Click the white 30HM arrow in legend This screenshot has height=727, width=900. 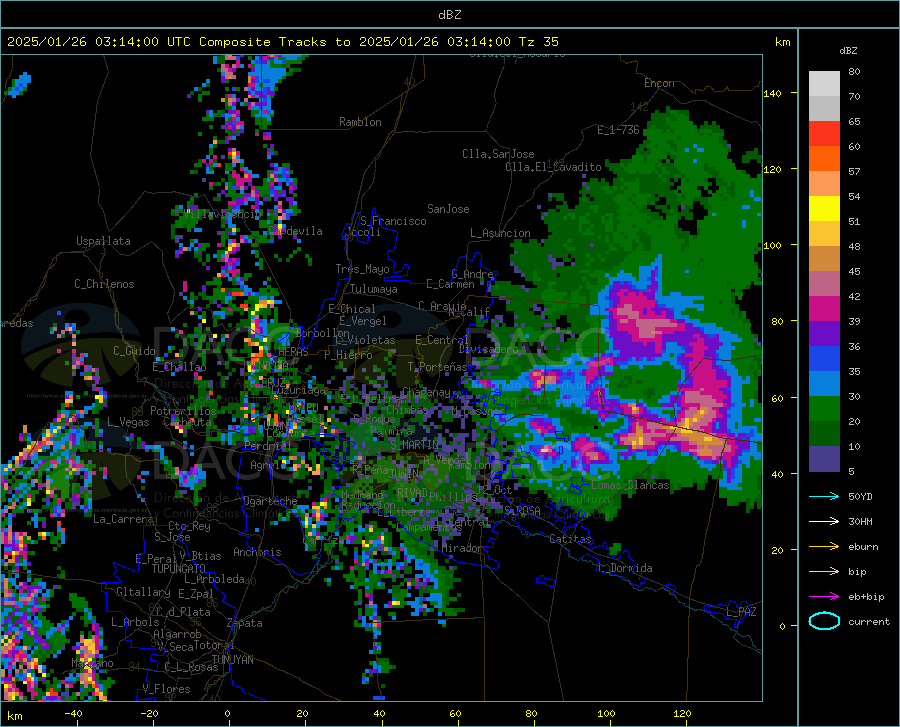tap(824, 522)
